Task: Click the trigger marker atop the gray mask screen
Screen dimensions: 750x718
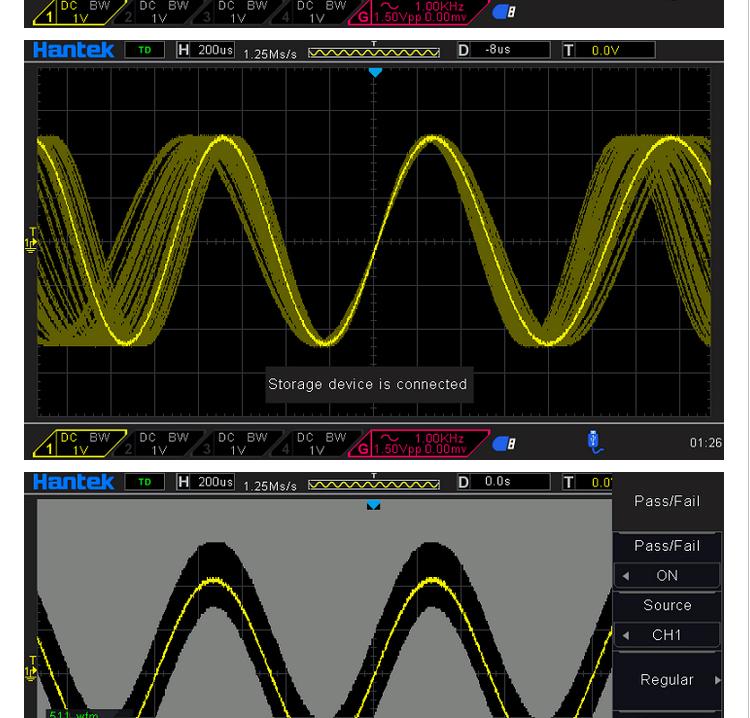Action: pyautogui.click(x=373, y=506)
